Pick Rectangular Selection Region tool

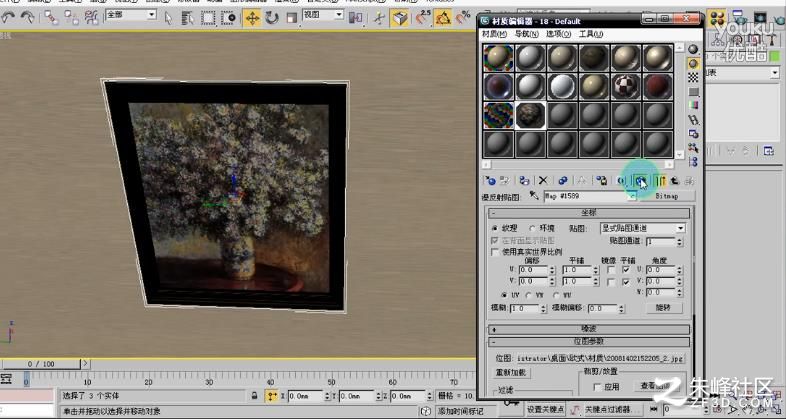[x=208, y=19]
